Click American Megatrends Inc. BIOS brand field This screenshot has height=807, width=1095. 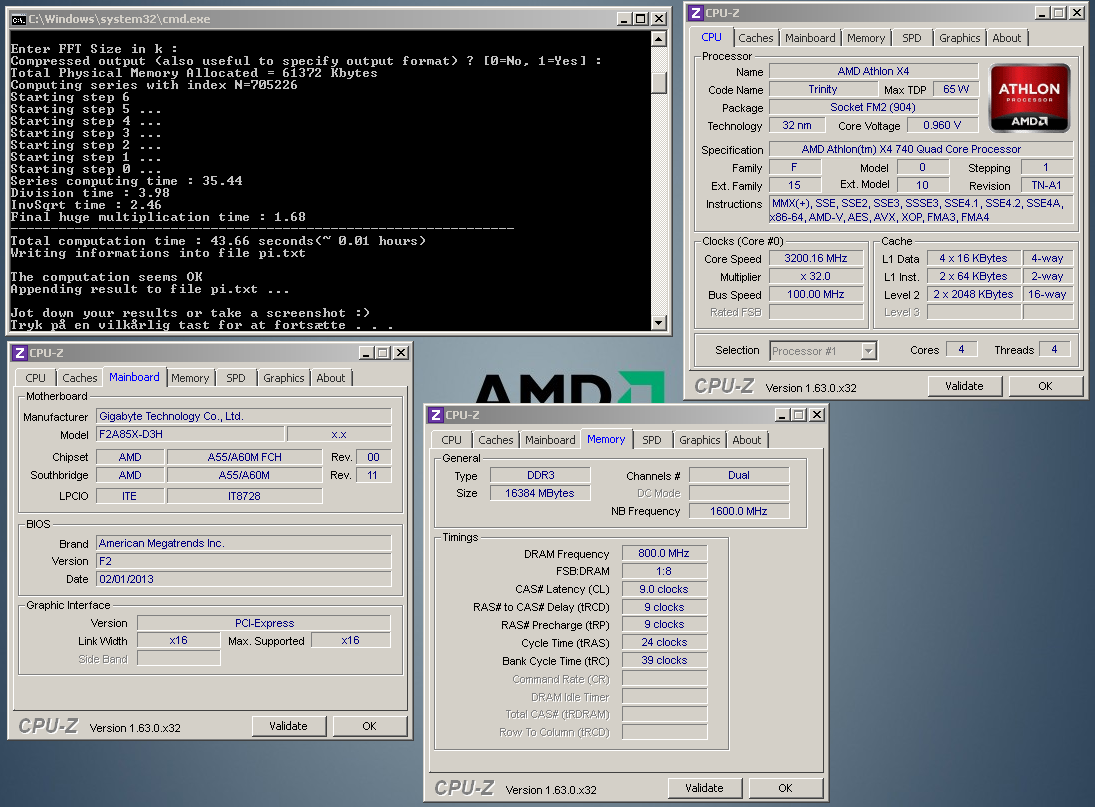[244, 543]
